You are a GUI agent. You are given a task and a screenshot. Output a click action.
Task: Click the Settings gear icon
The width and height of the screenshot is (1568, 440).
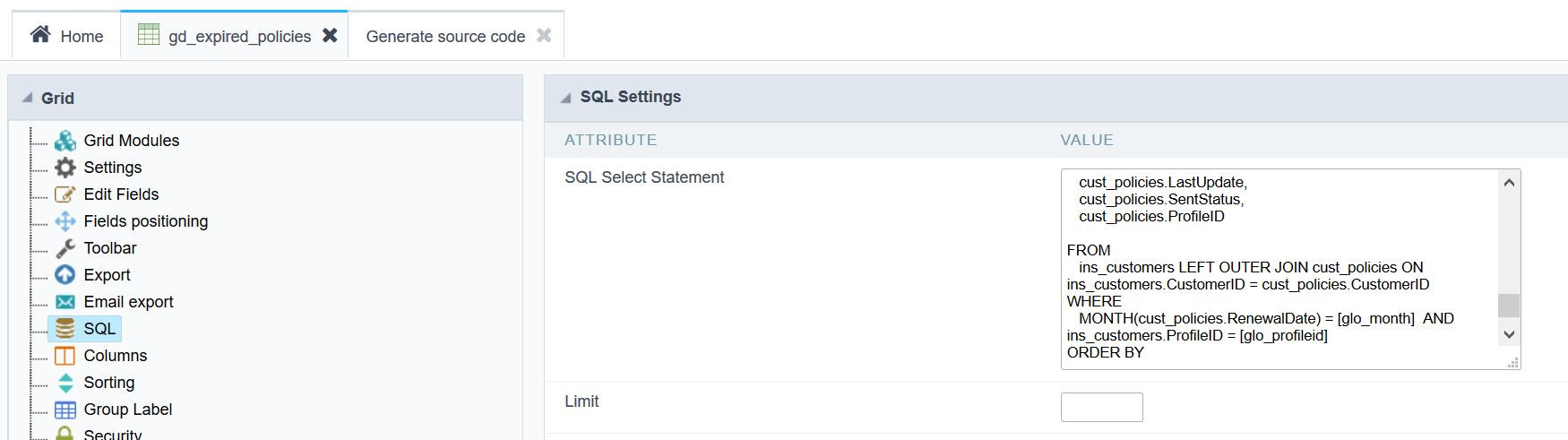pyautogui.click(x=65, y=168)
